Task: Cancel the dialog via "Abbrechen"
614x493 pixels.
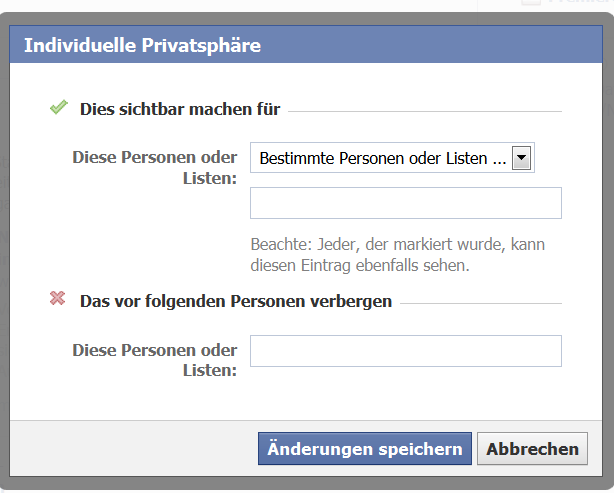Action: 532,449
